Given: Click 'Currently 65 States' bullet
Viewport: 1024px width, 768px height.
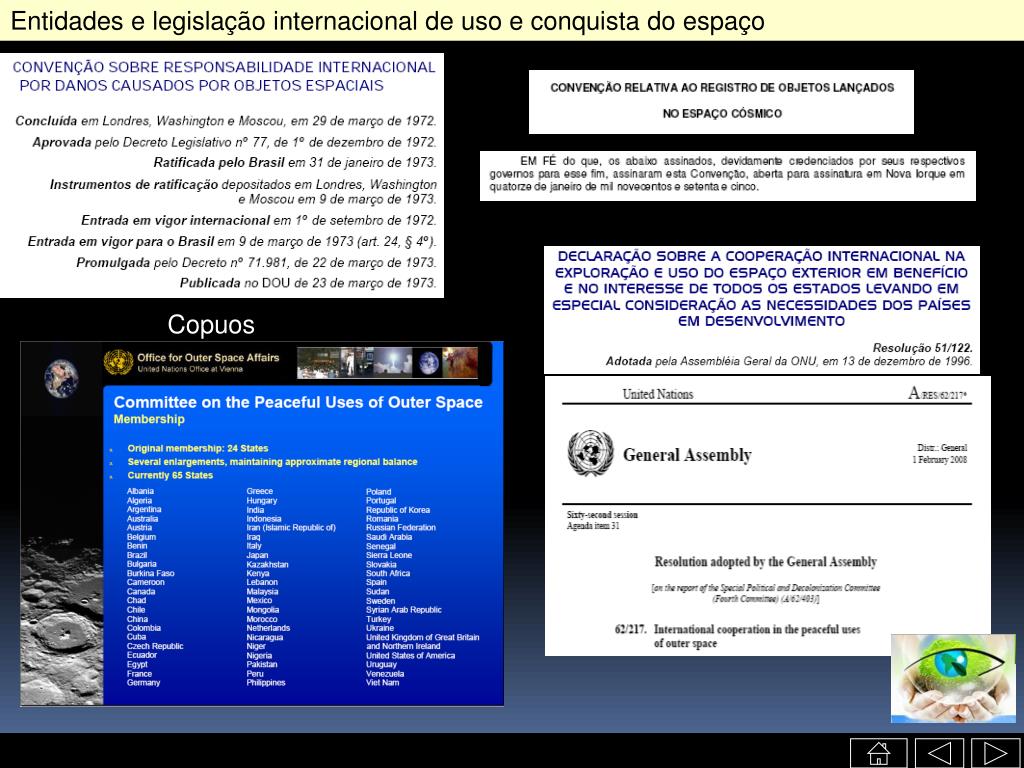Looking at the screenshot, I should tap(170, 475).
